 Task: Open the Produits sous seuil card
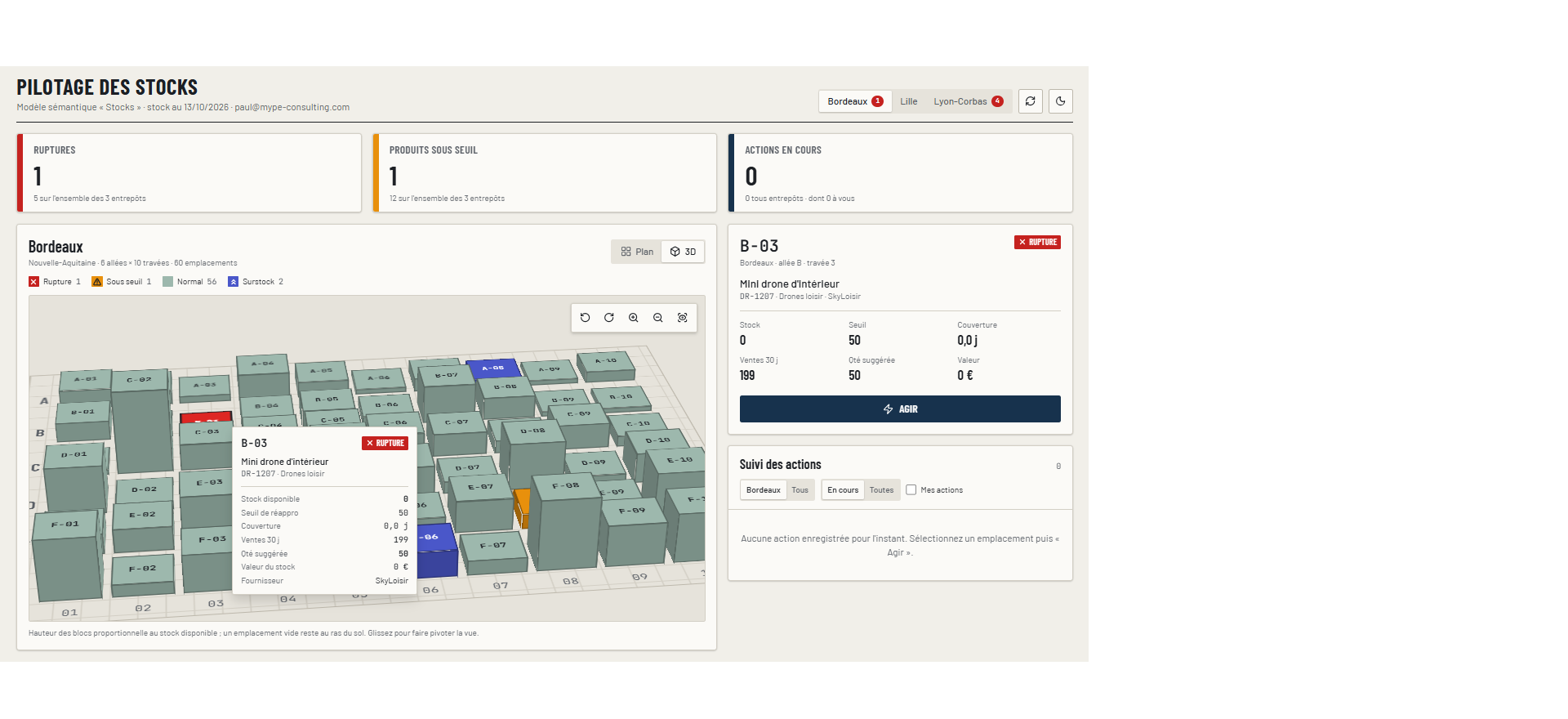pos(545,173)
